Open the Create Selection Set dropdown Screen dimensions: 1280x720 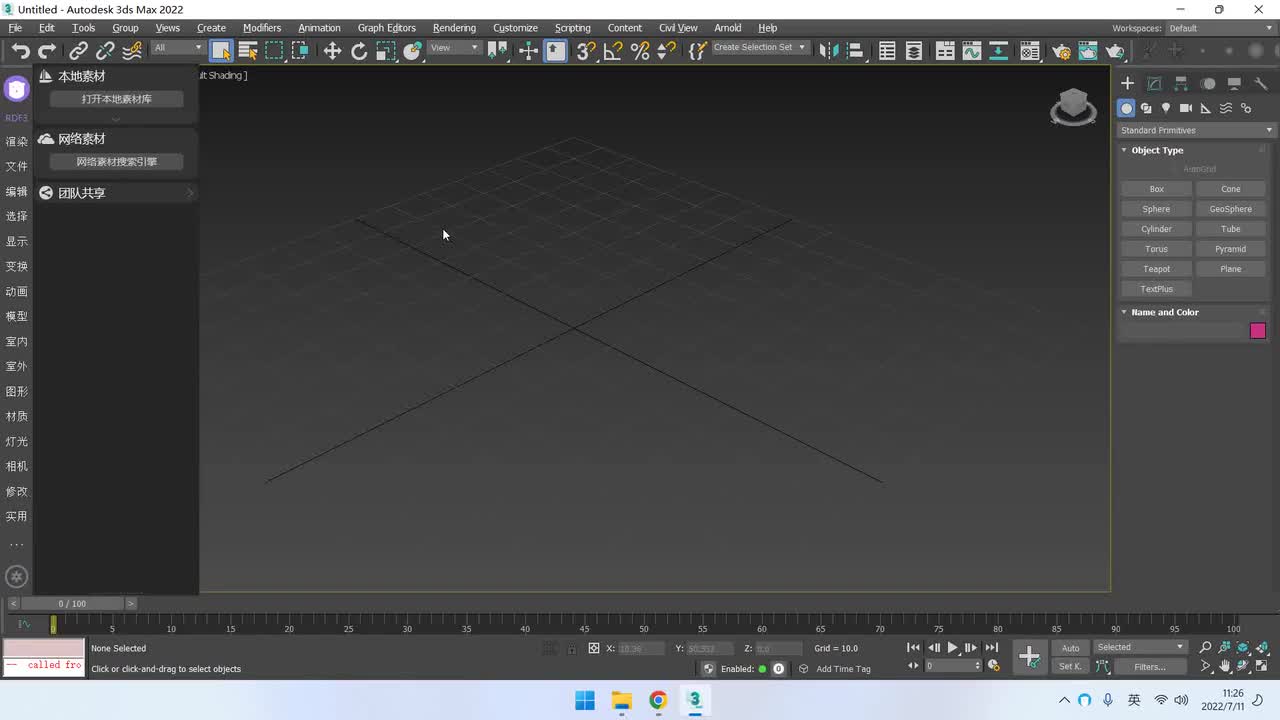click(x=759, y=48)
